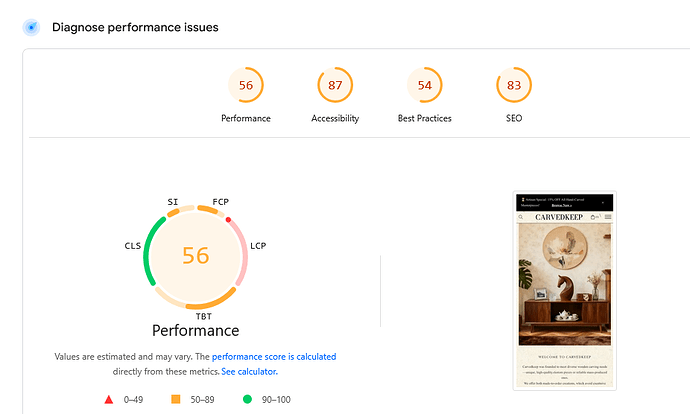Open the "performance score is calculated" link

pyautogui.click(x=274, y=357)
